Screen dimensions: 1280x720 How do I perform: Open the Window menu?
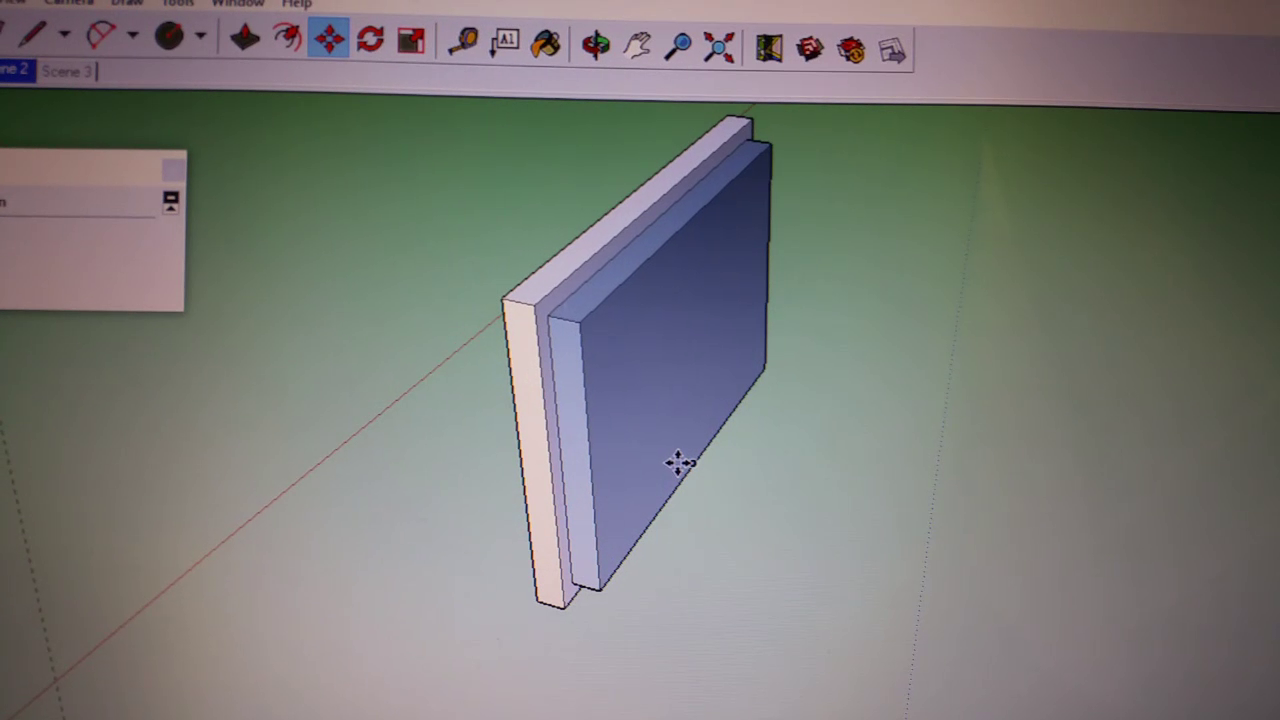[x=238, y=3]
